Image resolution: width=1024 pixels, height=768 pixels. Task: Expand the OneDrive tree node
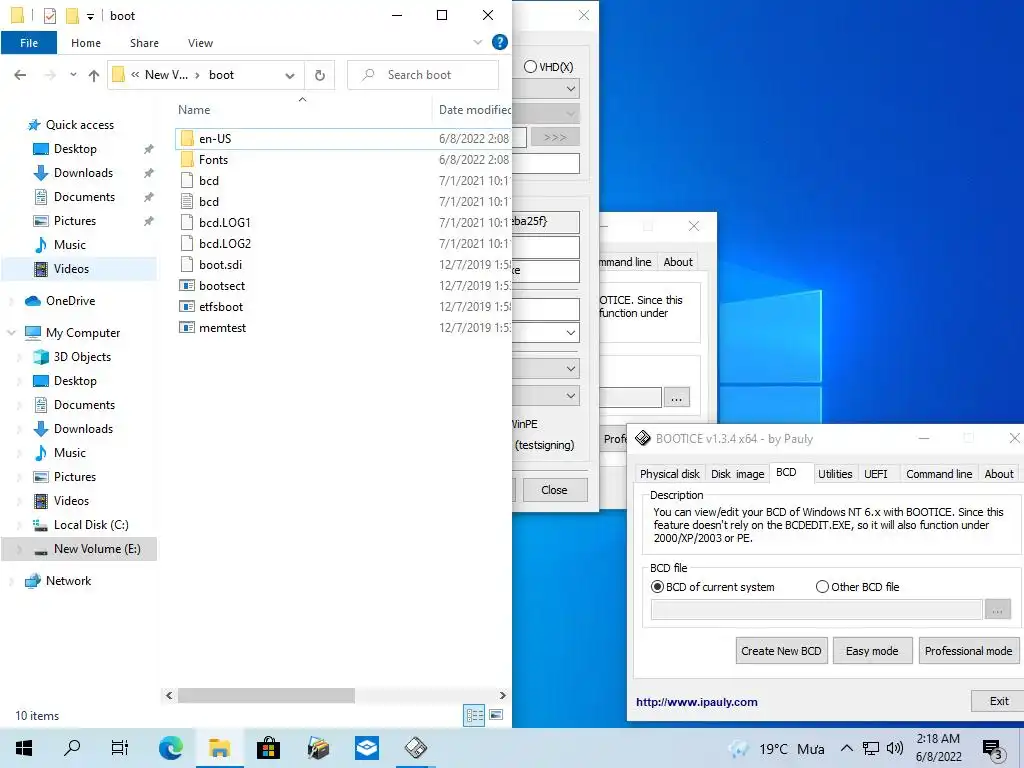click(11, 300)
